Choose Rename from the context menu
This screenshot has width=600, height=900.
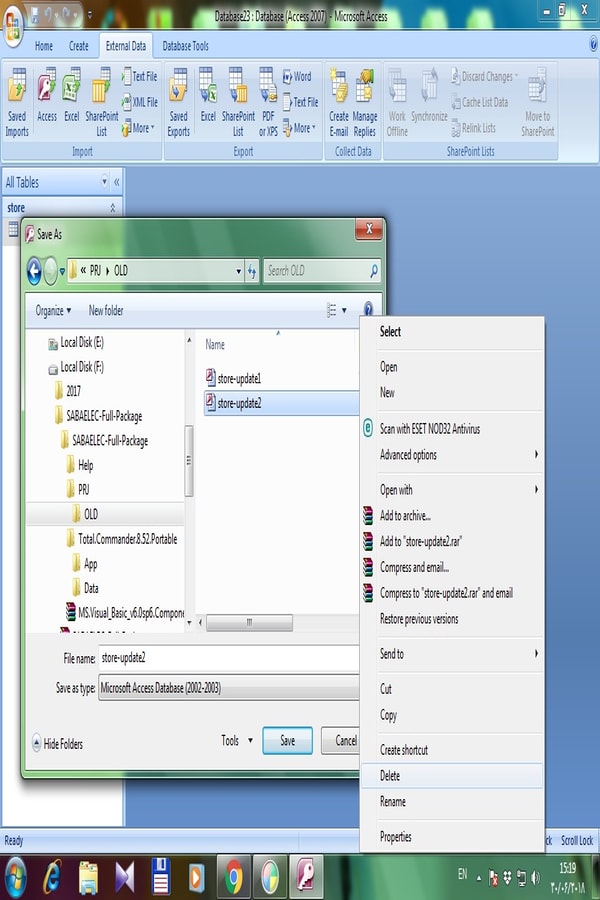click(452, 801)
